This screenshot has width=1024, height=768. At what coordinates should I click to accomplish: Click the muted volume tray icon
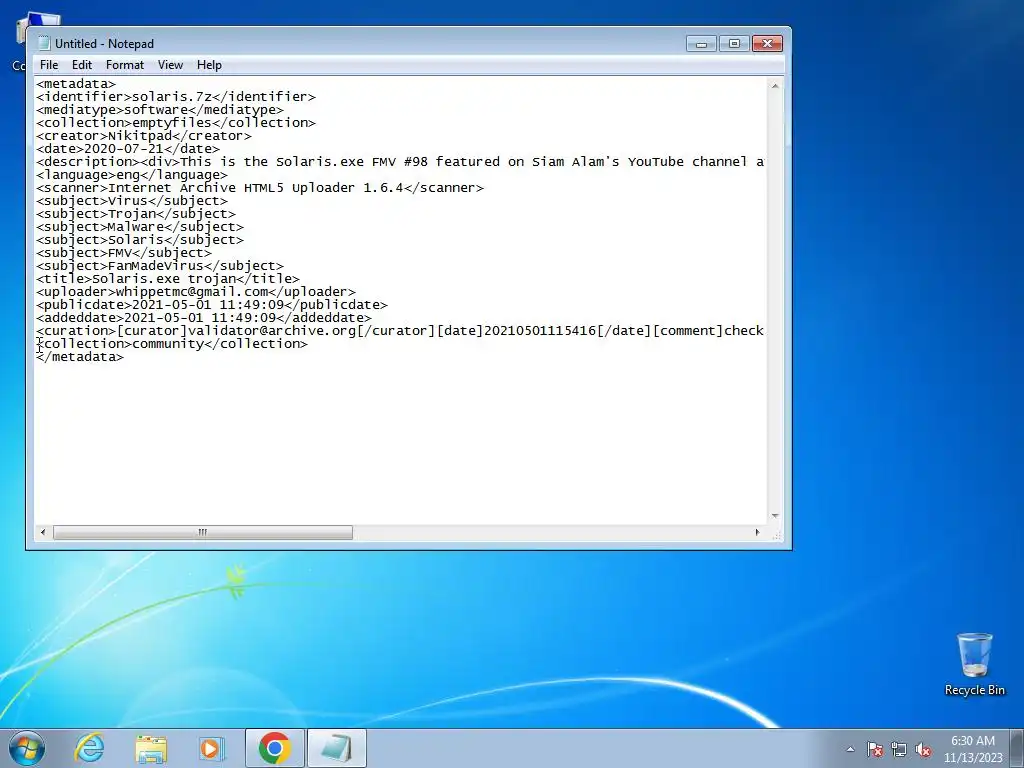923,749
